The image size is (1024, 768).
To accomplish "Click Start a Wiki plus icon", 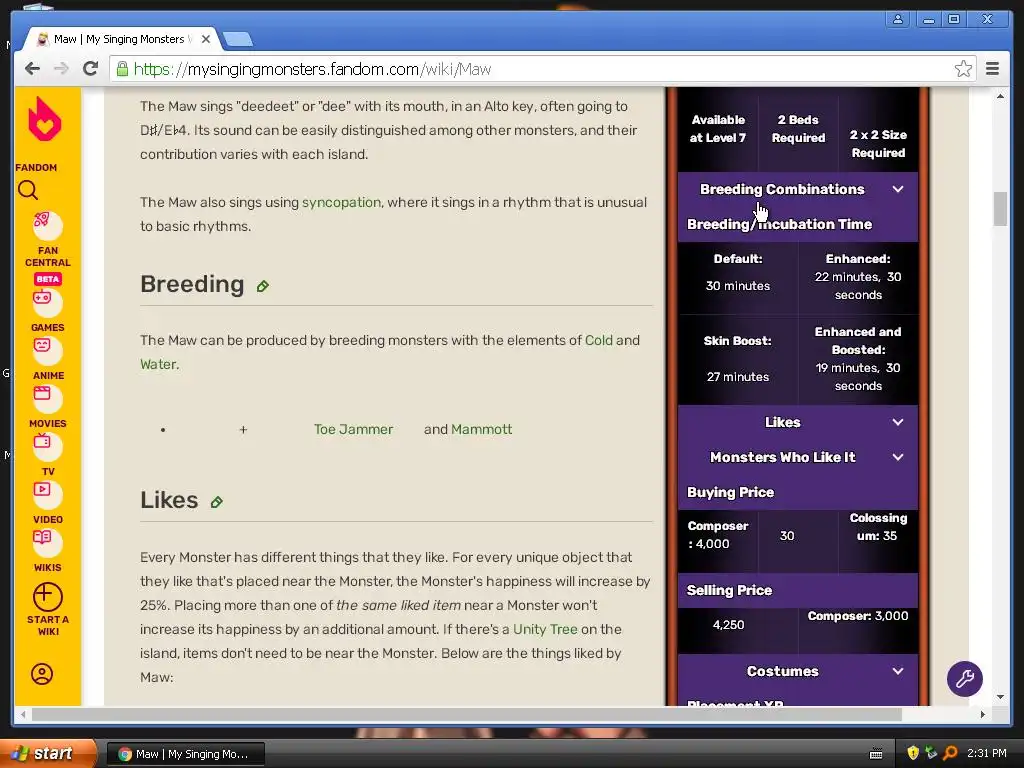I will click(x=48, y=597).
